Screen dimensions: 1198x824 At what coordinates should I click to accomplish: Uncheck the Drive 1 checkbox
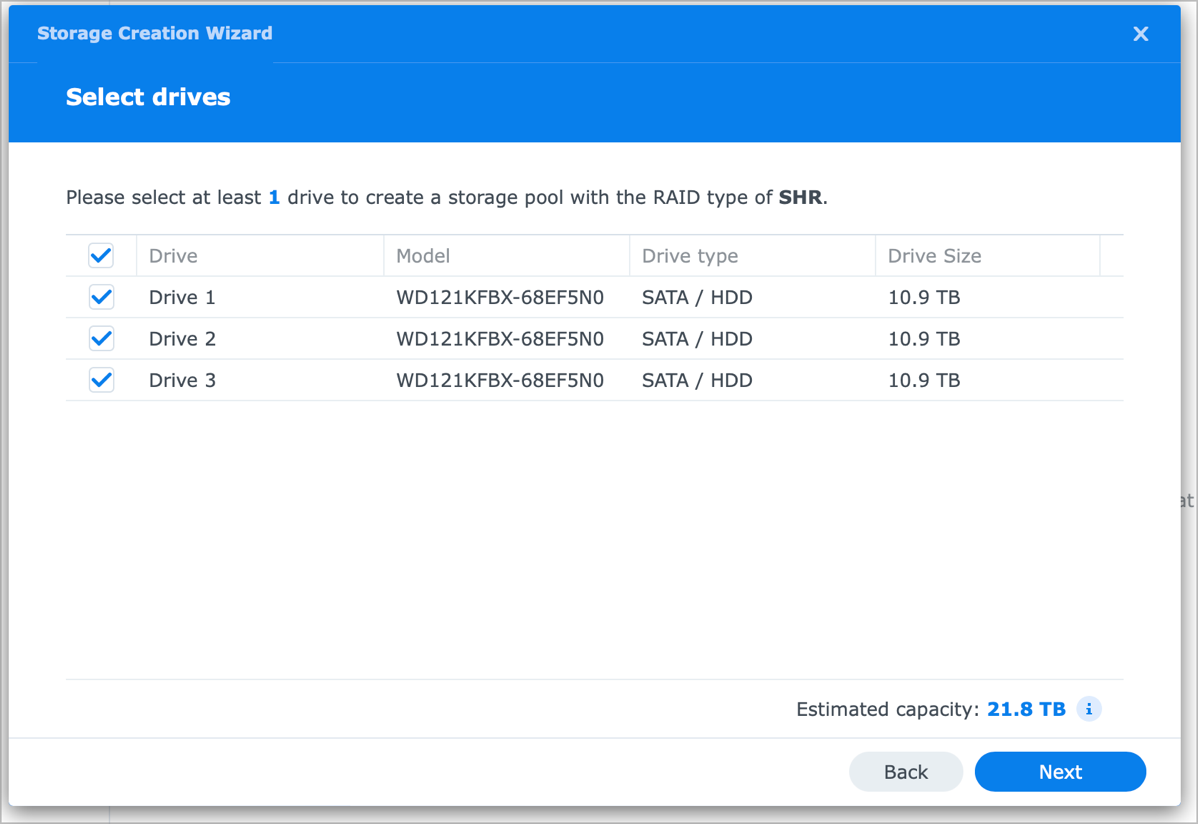pos(101,297)
